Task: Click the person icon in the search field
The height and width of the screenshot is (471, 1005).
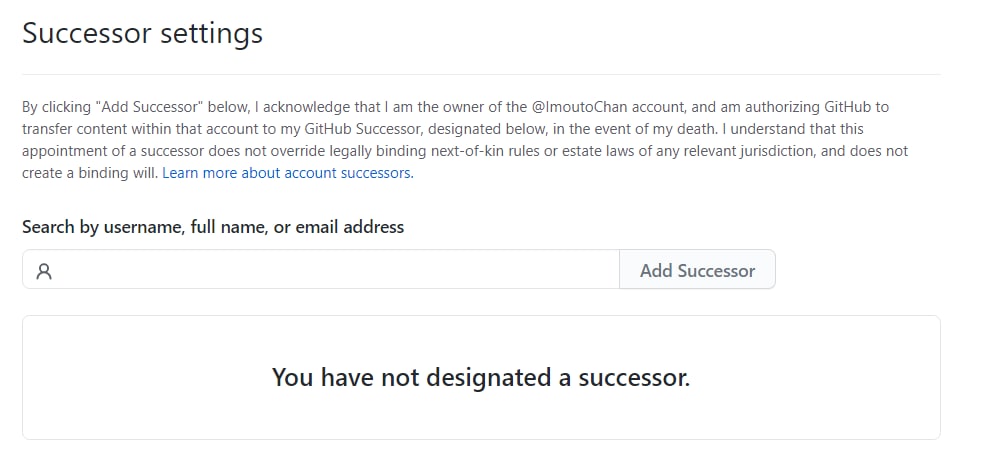Action: 44,271
